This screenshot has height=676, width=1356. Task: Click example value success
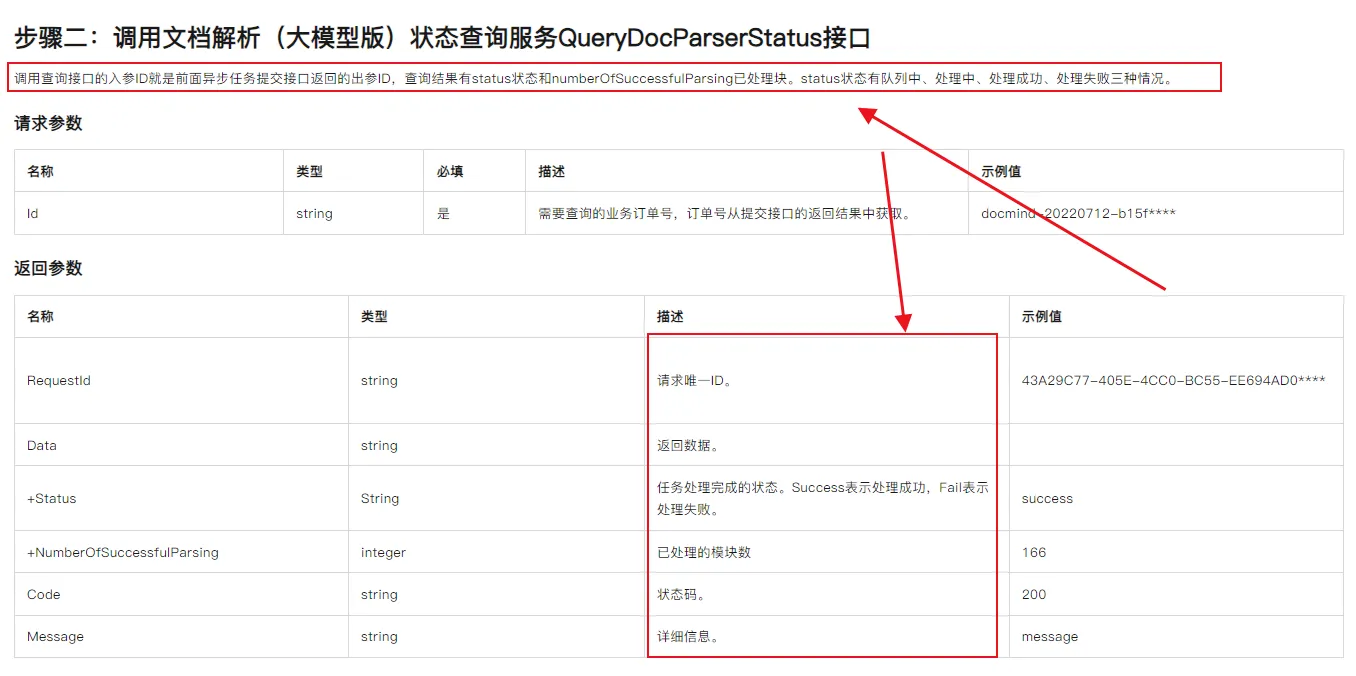[x=1047, y=498]
